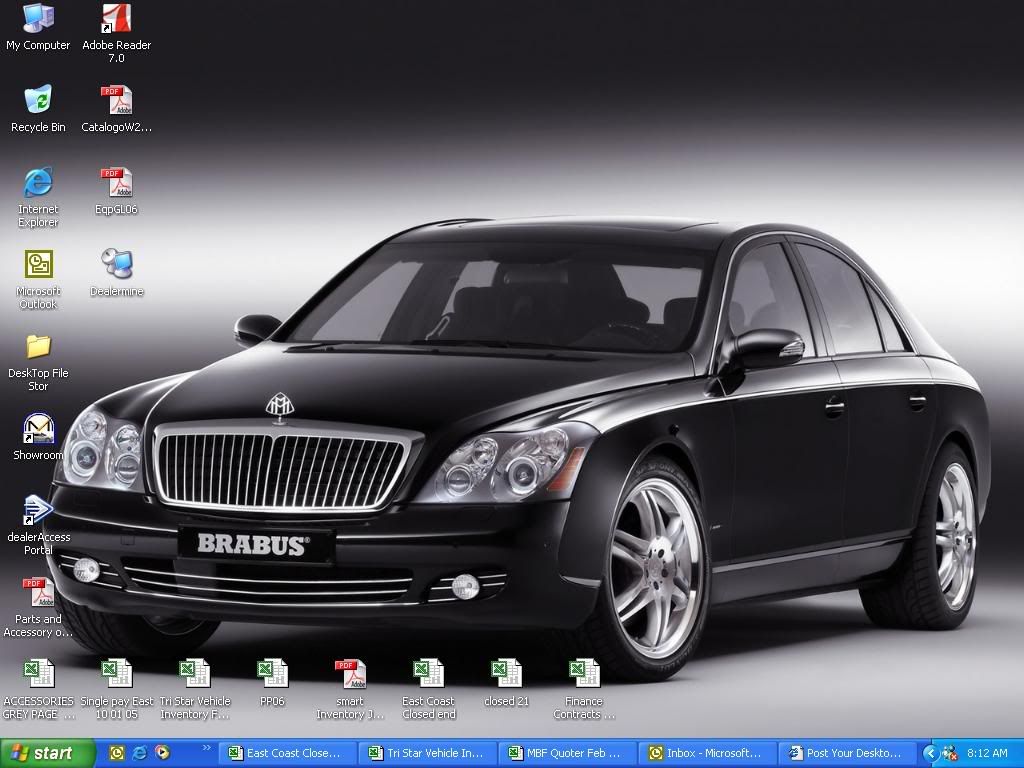Switch to the MBF Quoter Feb taskbar window
This screenshot has width=1024, height=768.
tap(565, 753)
